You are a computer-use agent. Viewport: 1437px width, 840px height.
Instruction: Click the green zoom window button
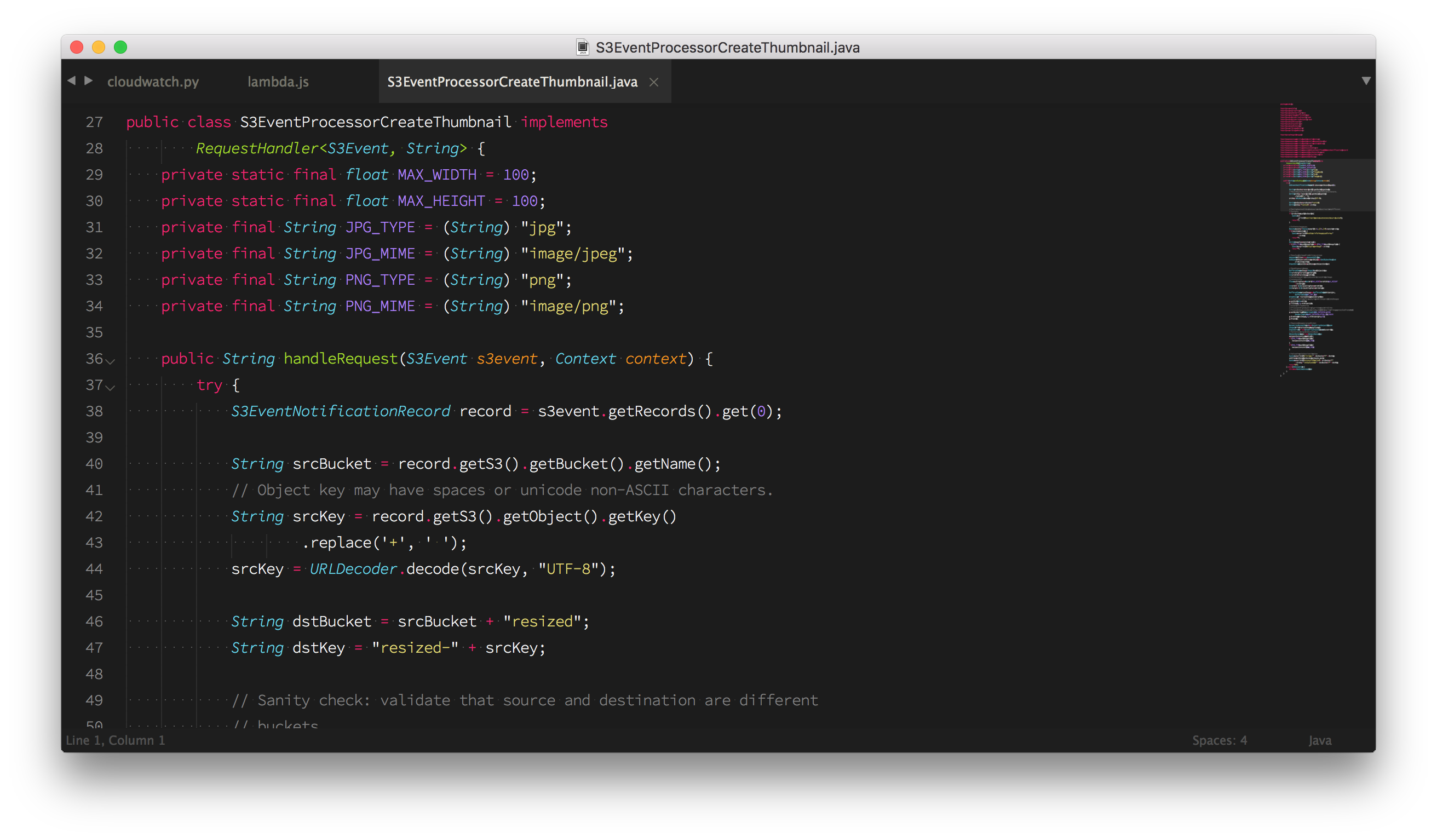point(120,47)
